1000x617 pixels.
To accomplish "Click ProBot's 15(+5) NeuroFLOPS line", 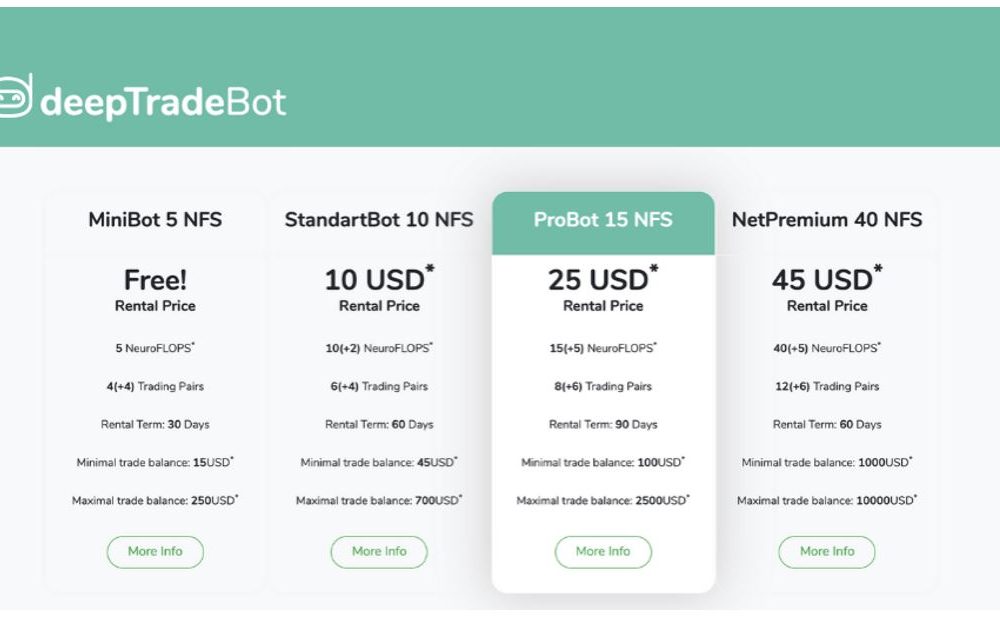I will click(603, 348).
